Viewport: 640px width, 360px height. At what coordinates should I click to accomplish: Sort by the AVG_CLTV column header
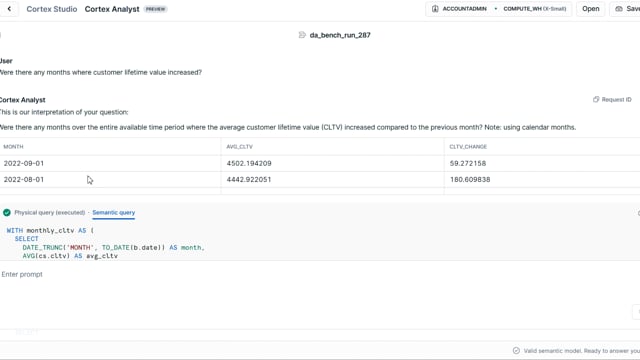[x=240, y=147]
